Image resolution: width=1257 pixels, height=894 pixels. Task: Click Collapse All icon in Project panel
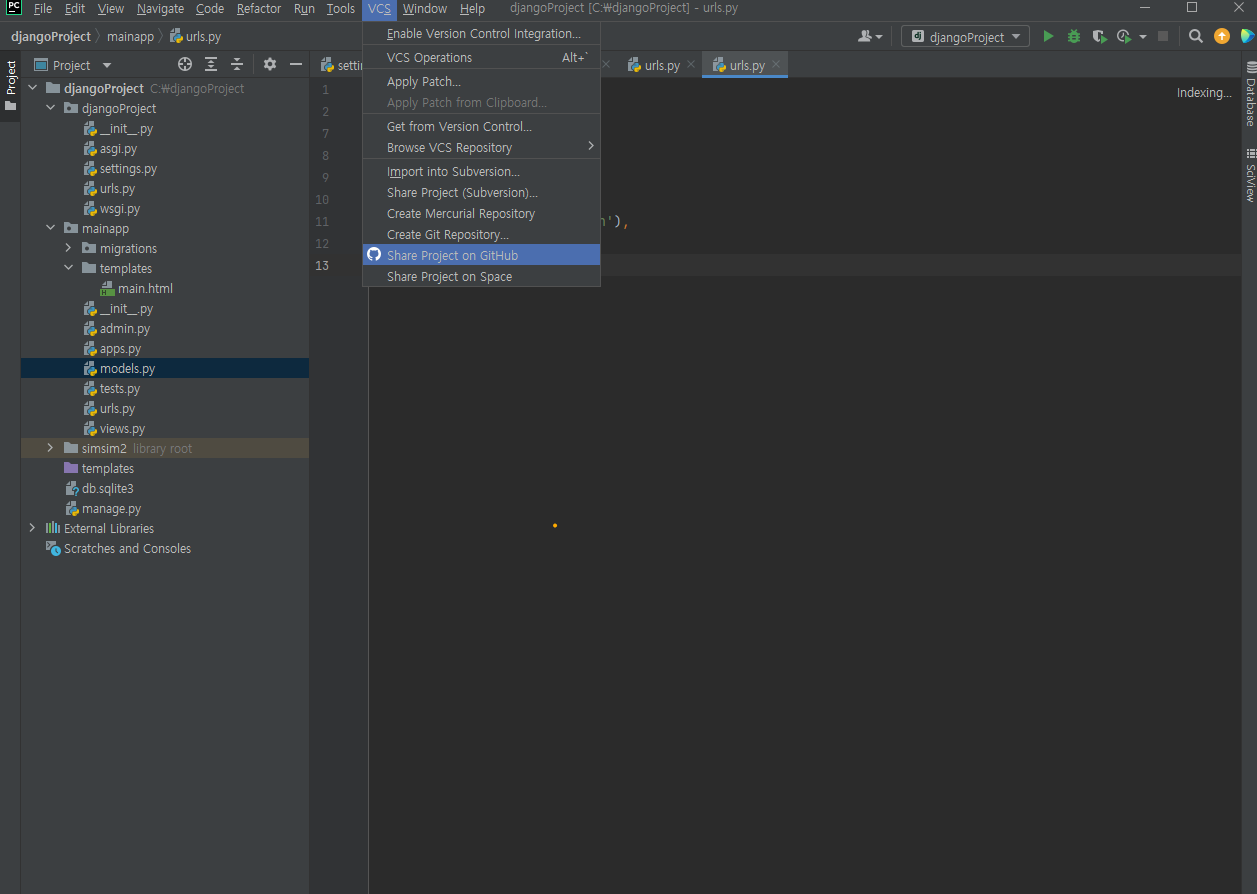(x=237, y=64)
